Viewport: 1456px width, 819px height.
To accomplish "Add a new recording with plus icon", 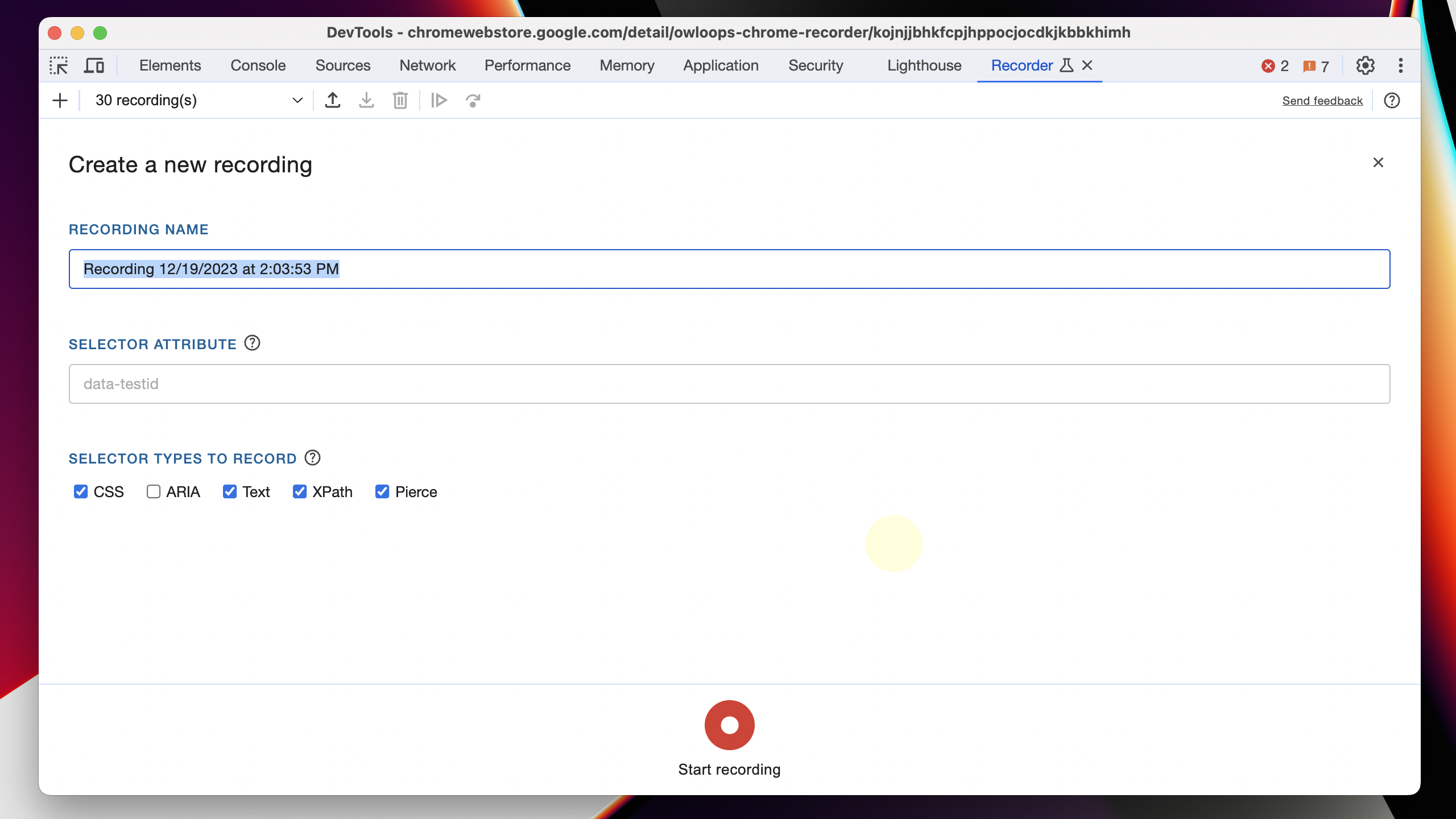I will pos(60,101).
